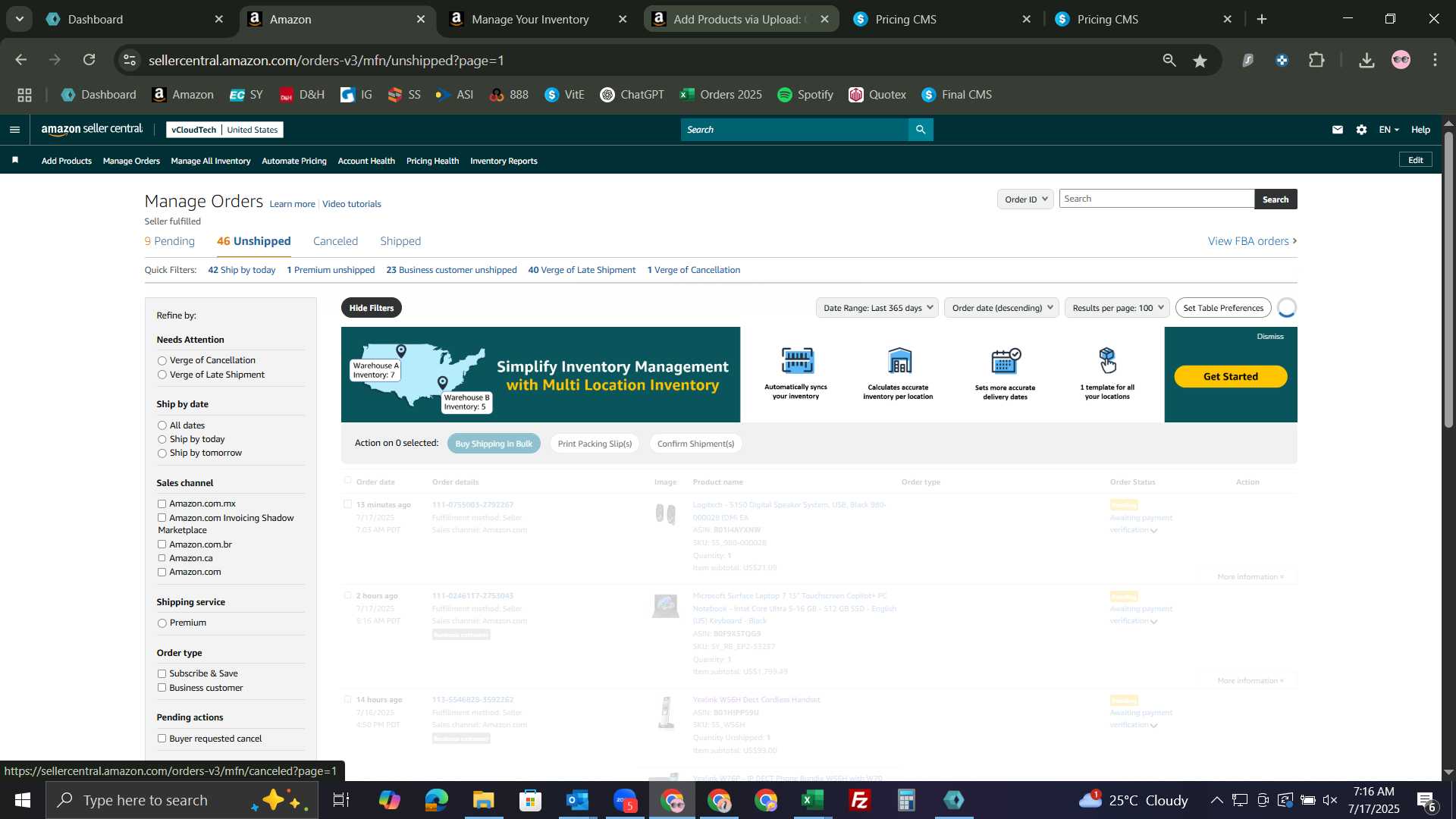The width and height of the screenshot is (1456, 819).
Task: Open the View FBA orders link
Action: coord(1252,241)
